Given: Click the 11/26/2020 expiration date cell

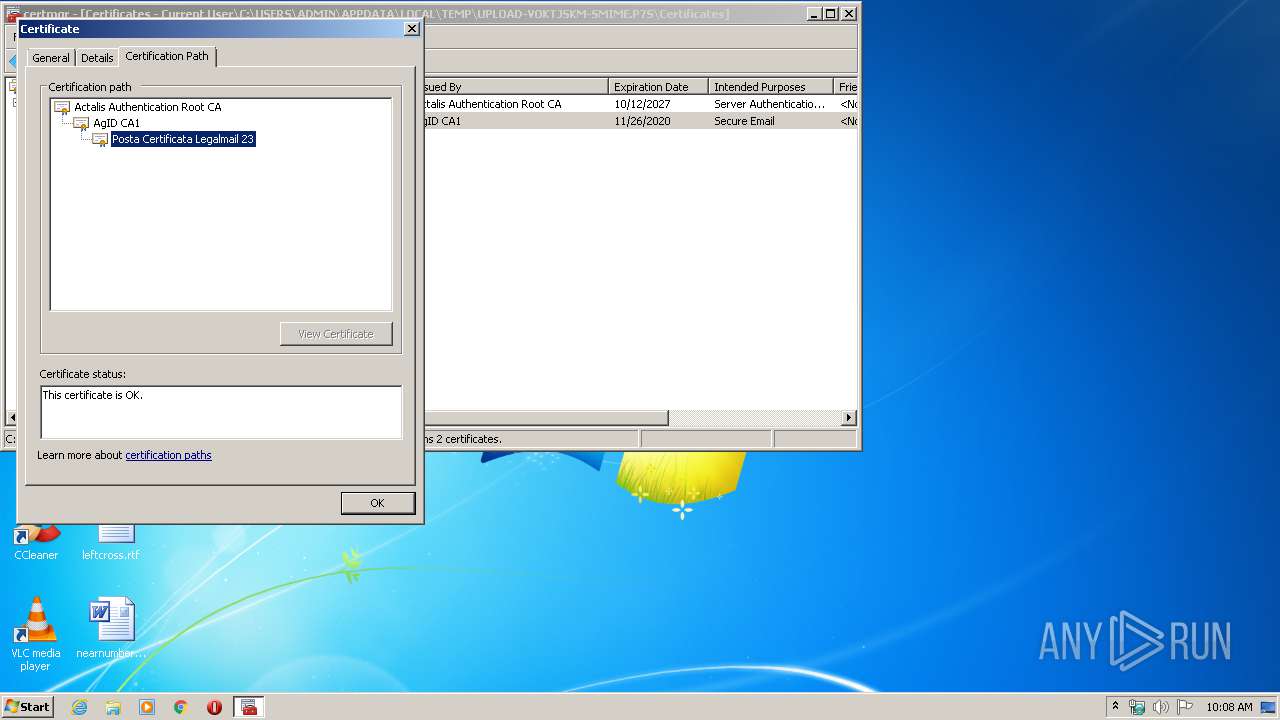Looking at the screenshot, I should [642, 121].
